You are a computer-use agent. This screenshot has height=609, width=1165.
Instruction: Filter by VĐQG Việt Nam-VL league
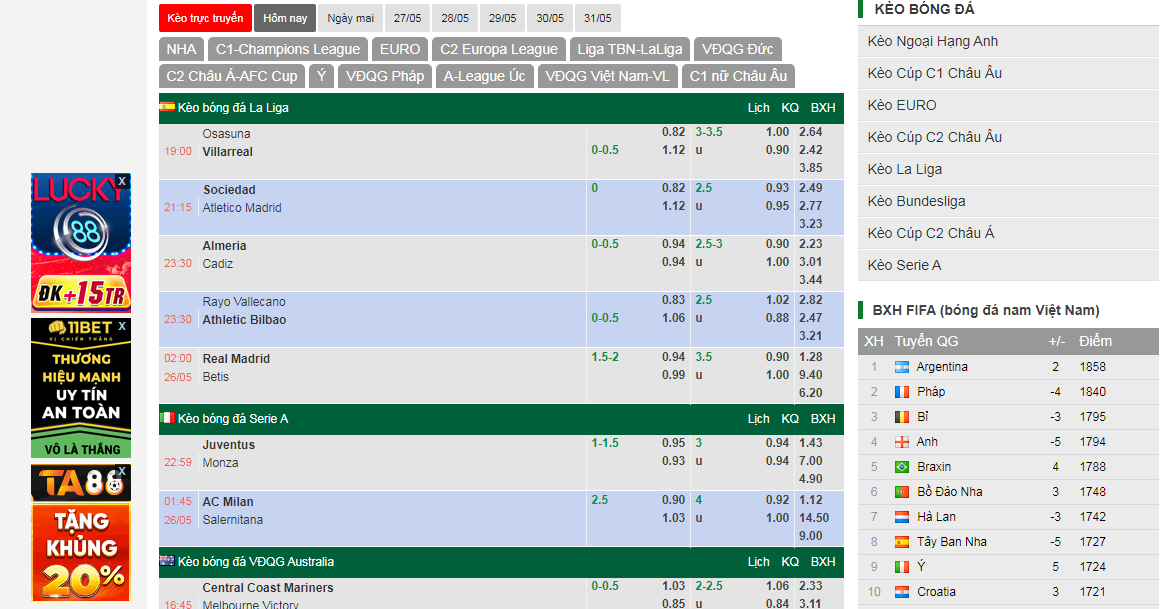pyautogui.click(x=608, y=76)
